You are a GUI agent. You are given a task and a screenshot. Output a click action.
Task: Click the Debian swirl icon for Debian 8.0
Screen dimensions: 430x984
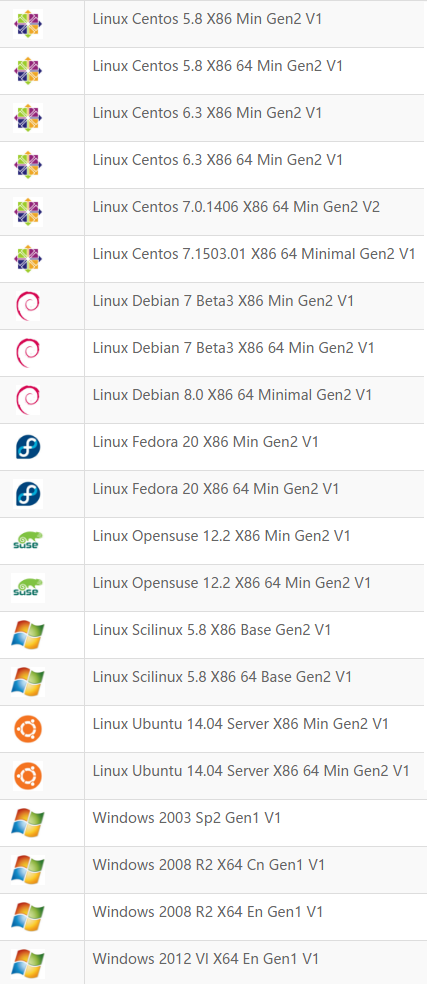click(x=28, y=400)
